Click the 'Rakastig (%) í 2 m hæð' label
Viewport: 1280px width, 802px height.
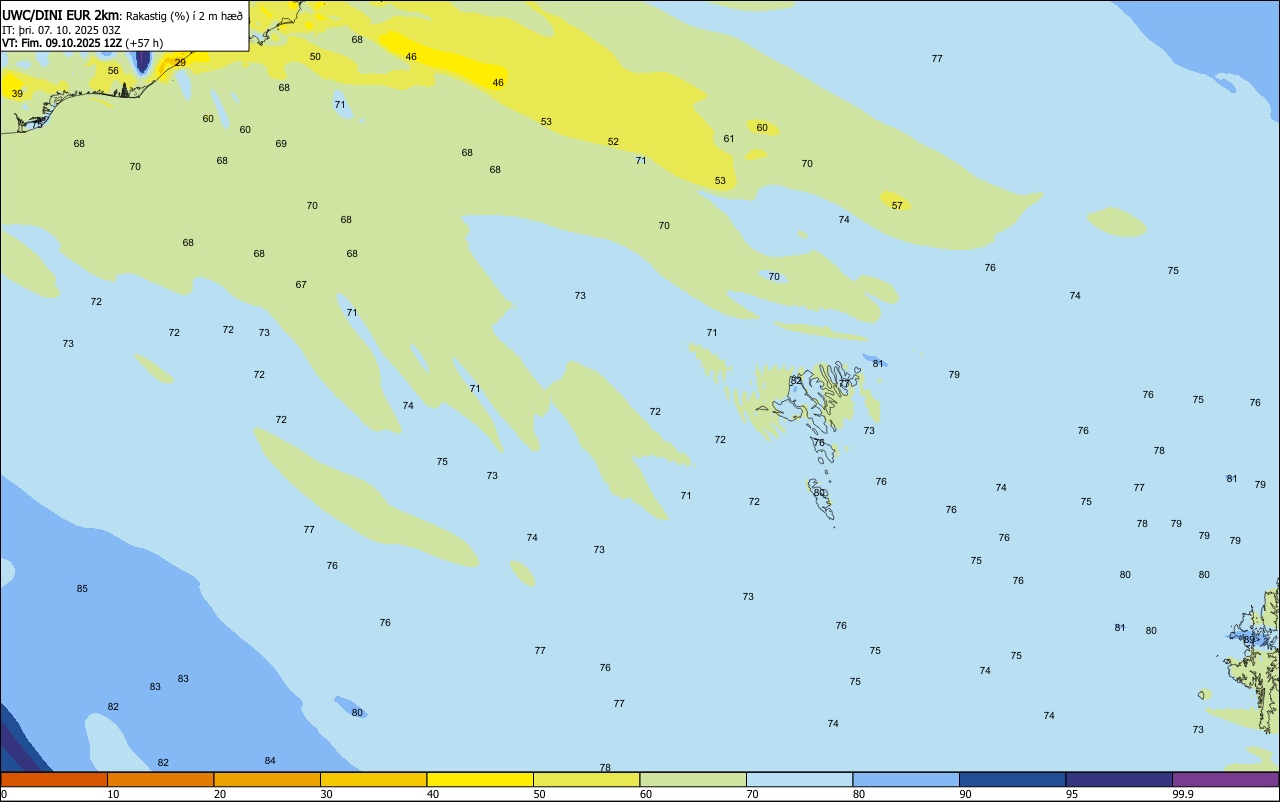pos(184,16)
